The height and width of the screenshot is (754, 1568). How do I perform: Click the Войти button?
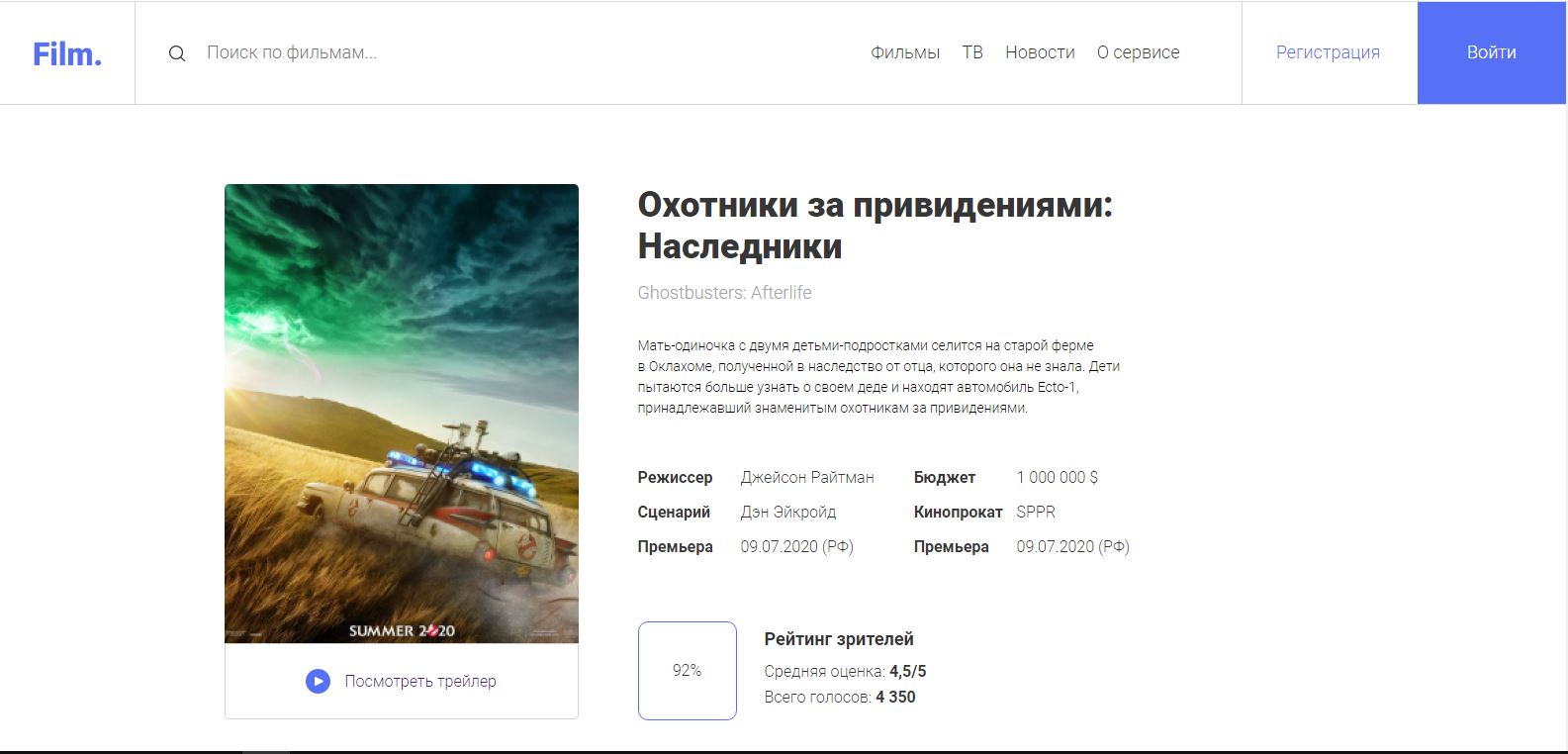(x=1491, y=52)
